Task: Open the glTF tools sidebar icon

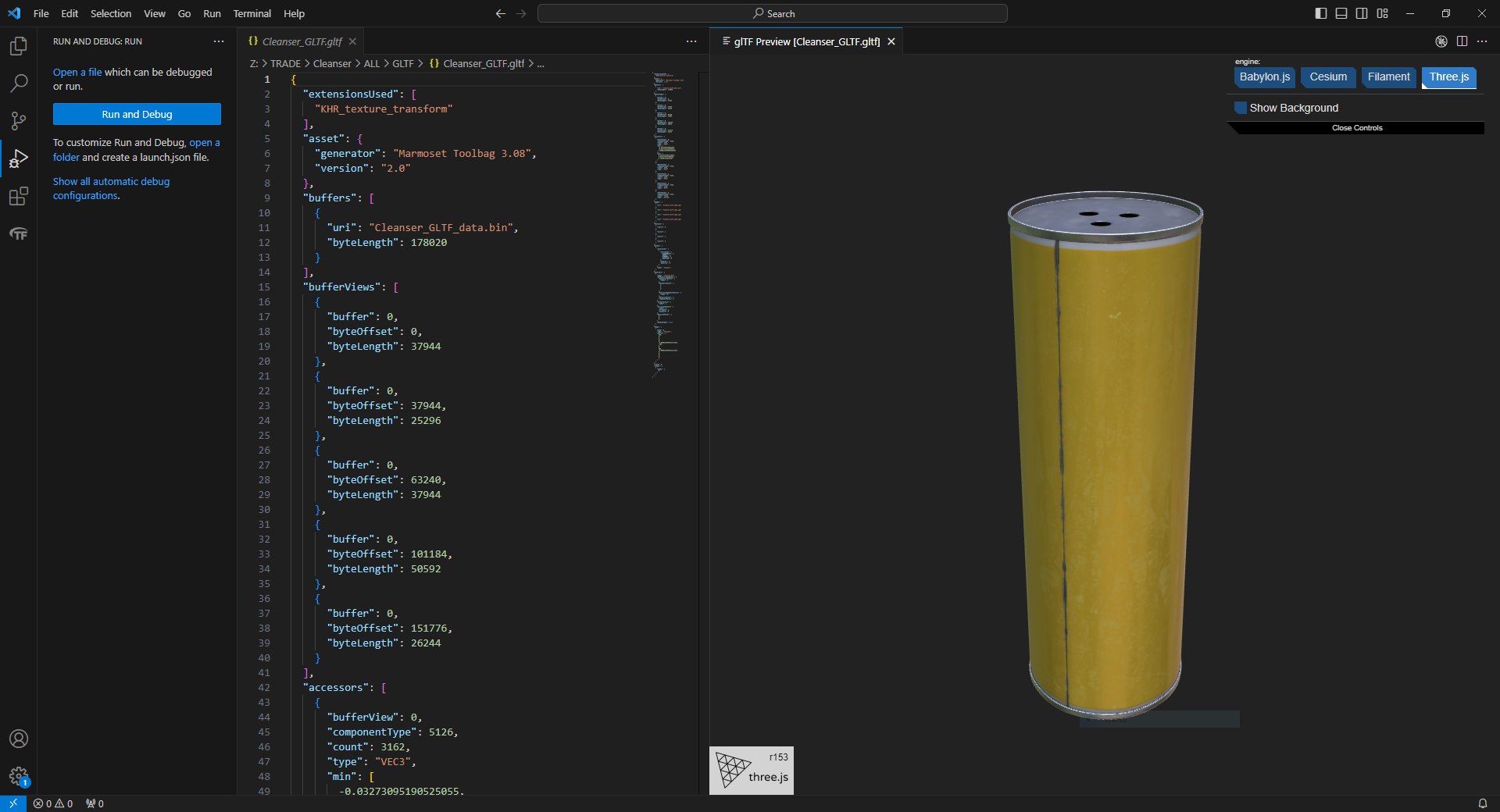Action: (18, 233)
